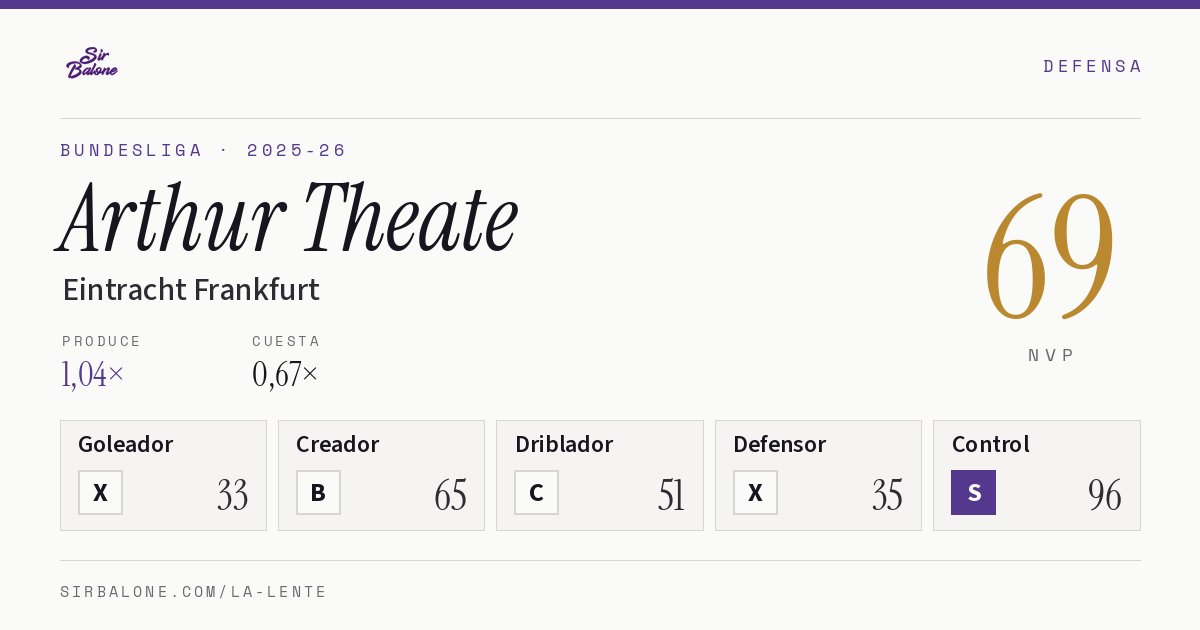The height and width of the screenshot is (630, 1200).
Task: Click the Control score 96
Action: pos(1105,495)
